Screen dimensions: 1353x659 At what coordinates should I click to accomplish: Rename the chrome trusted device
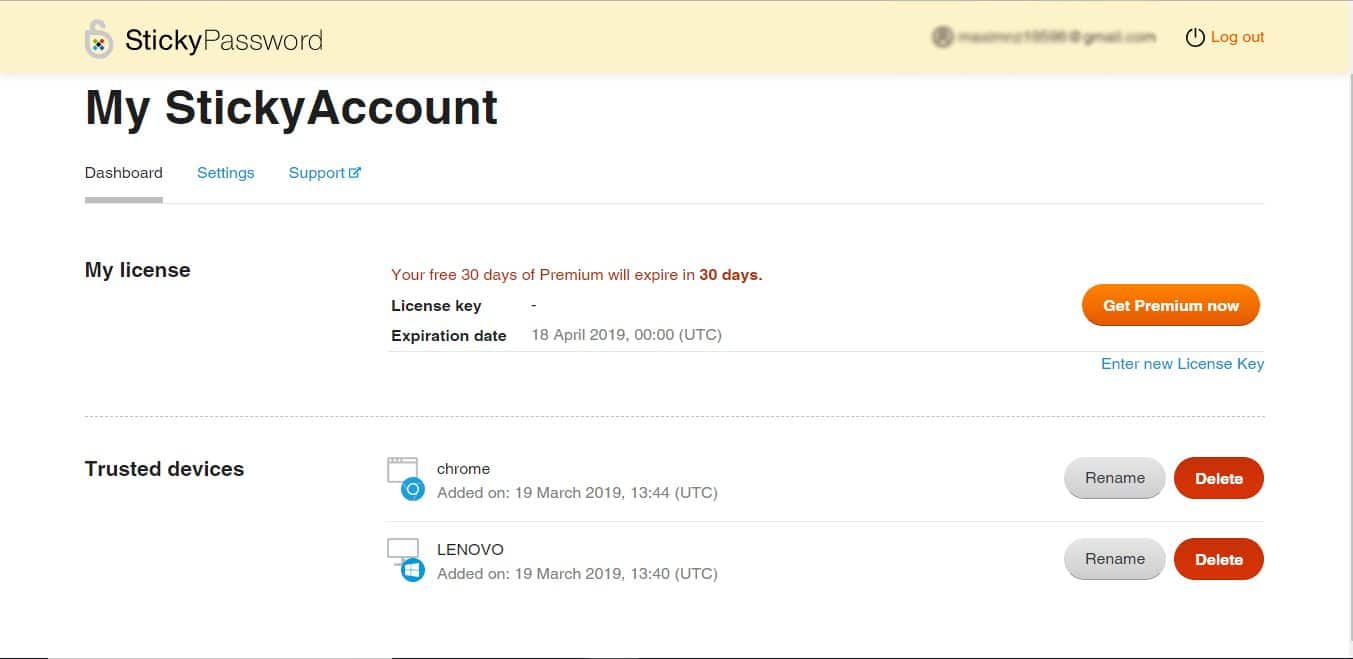coord(1115,478)
